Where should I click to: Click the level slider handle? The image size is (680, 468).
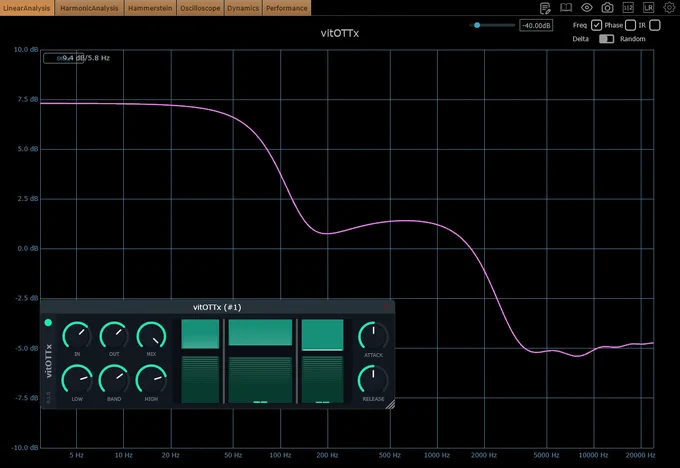(477, 25)
